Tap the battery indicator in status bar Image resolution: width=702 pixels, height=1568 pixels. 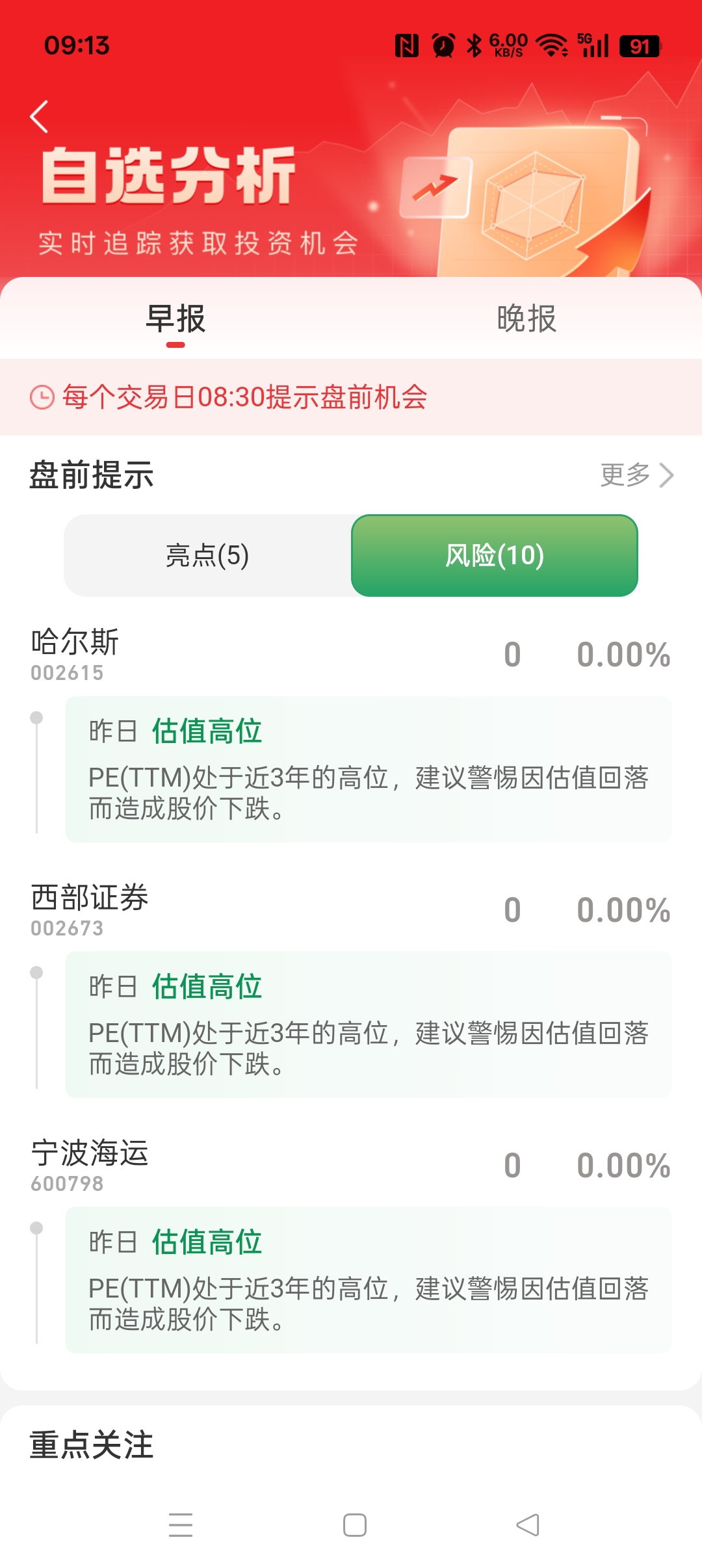(640, 46)
